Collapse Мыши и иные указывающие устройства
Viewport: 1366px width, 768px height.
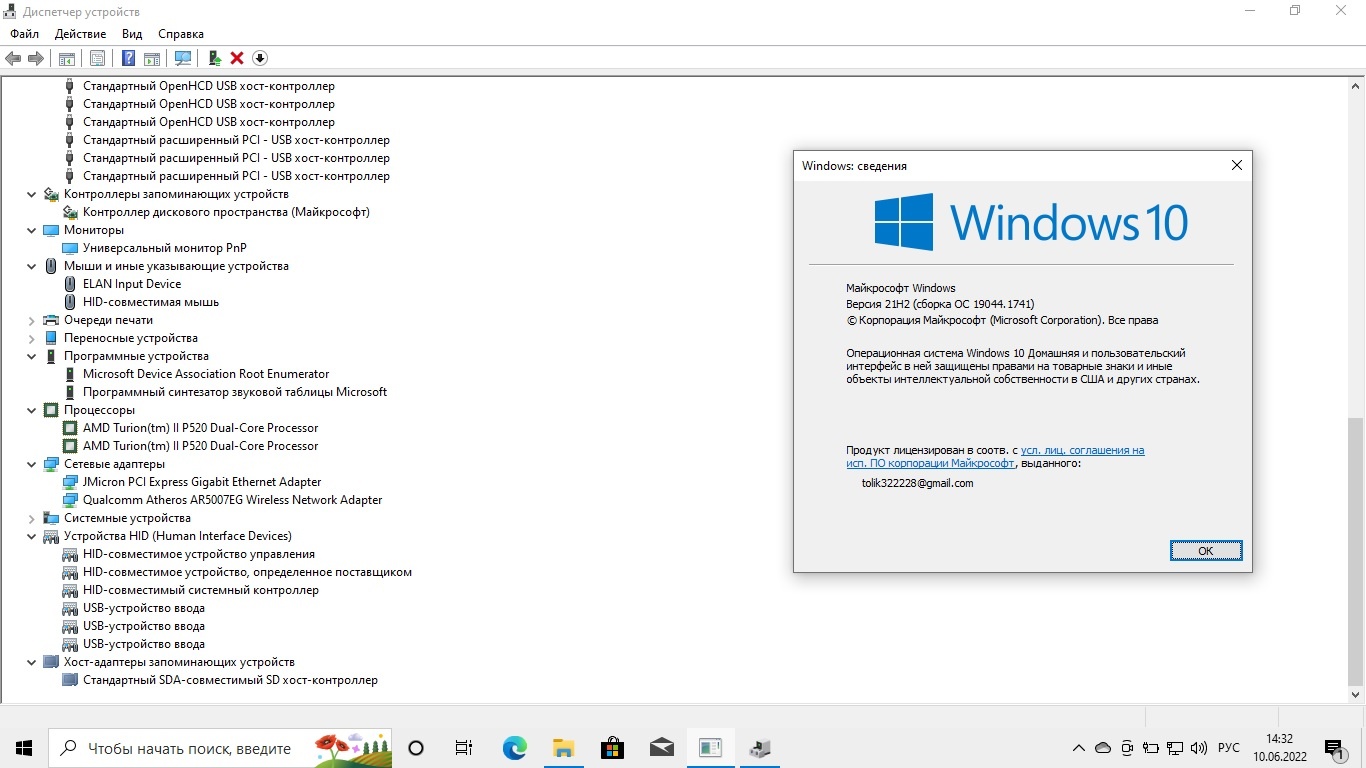(x=32, y=266)
